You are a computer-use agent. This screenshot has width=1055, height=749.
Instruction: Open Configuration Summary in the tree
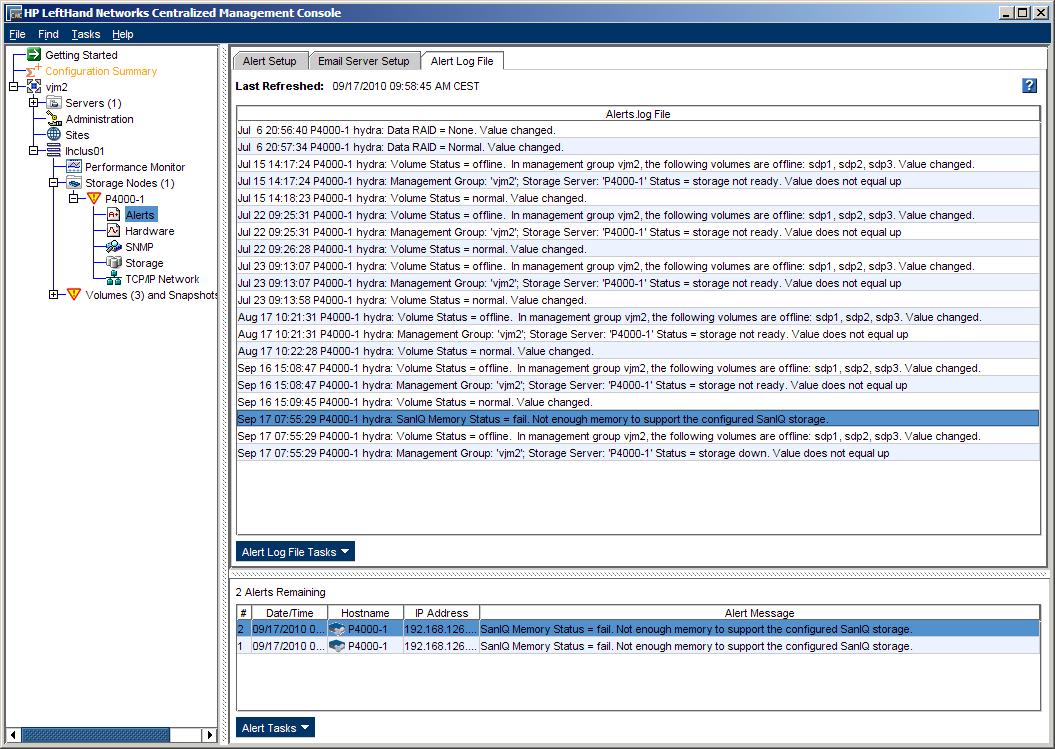(101, 71)
